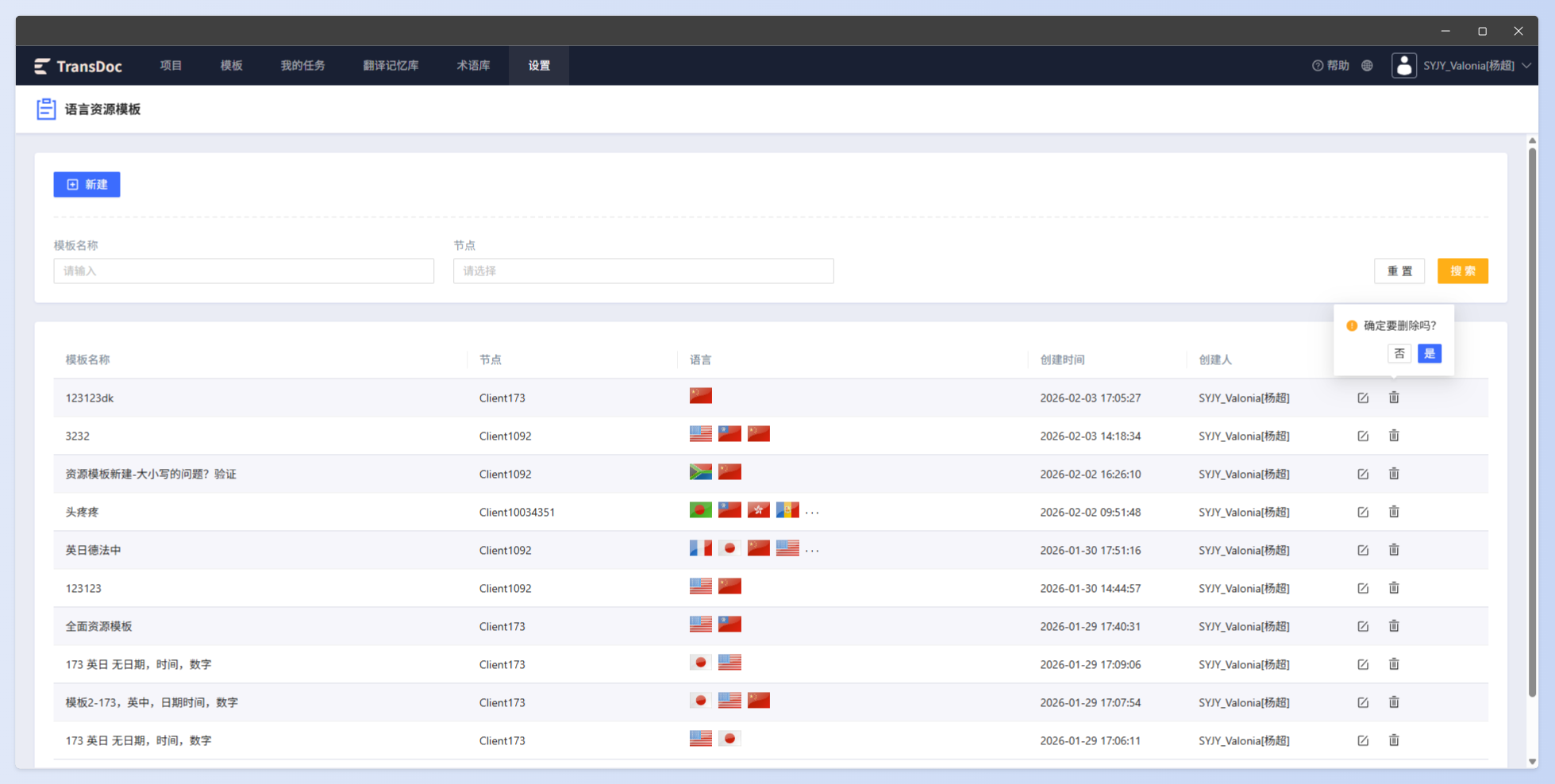Expand the SYJY_Valonia user menu arrow
The height and width of the screenshot is (784, 1555).
[x=1526, y=66]
